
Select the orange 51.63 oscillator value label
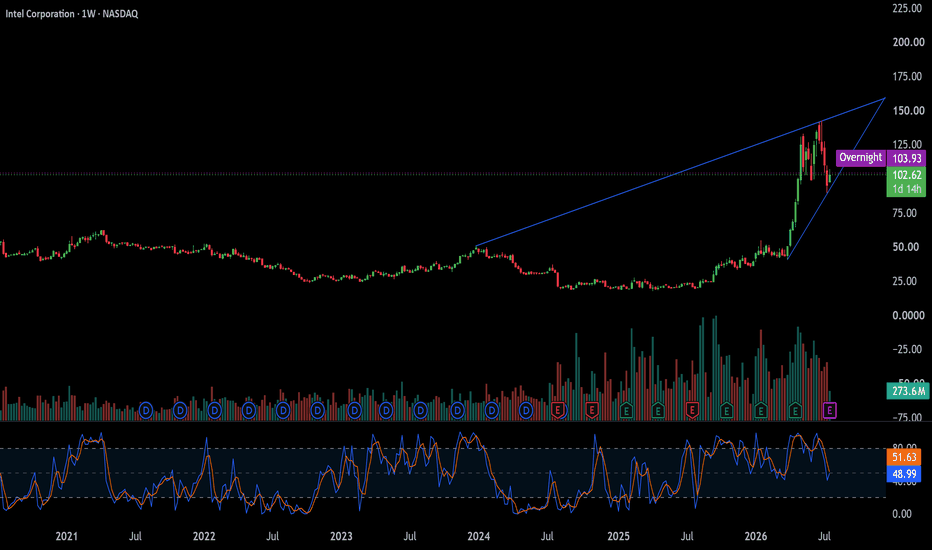(904, 457)
